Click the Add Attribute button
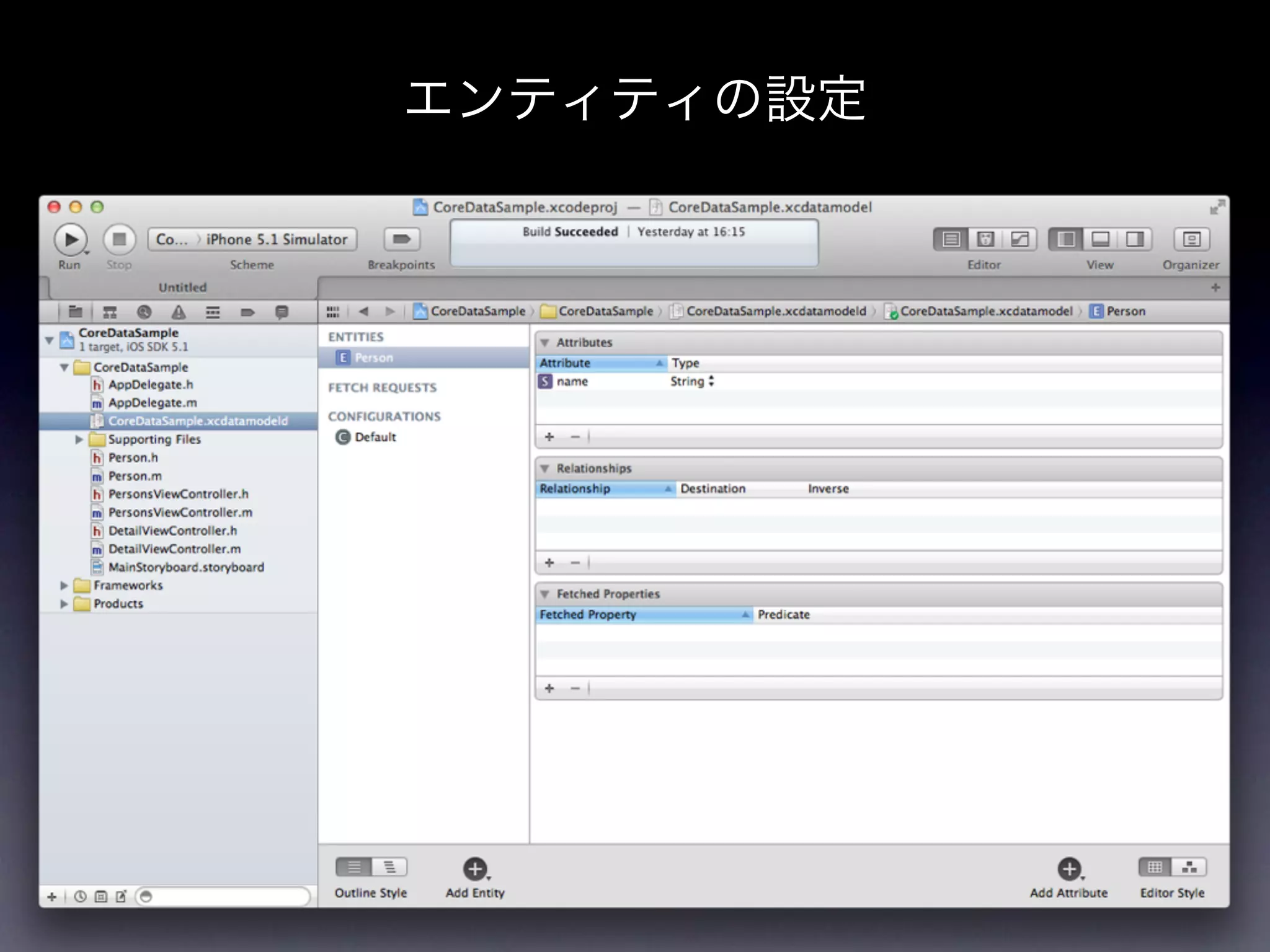This screenshot has width=1270, height=952. (1069, 869)
